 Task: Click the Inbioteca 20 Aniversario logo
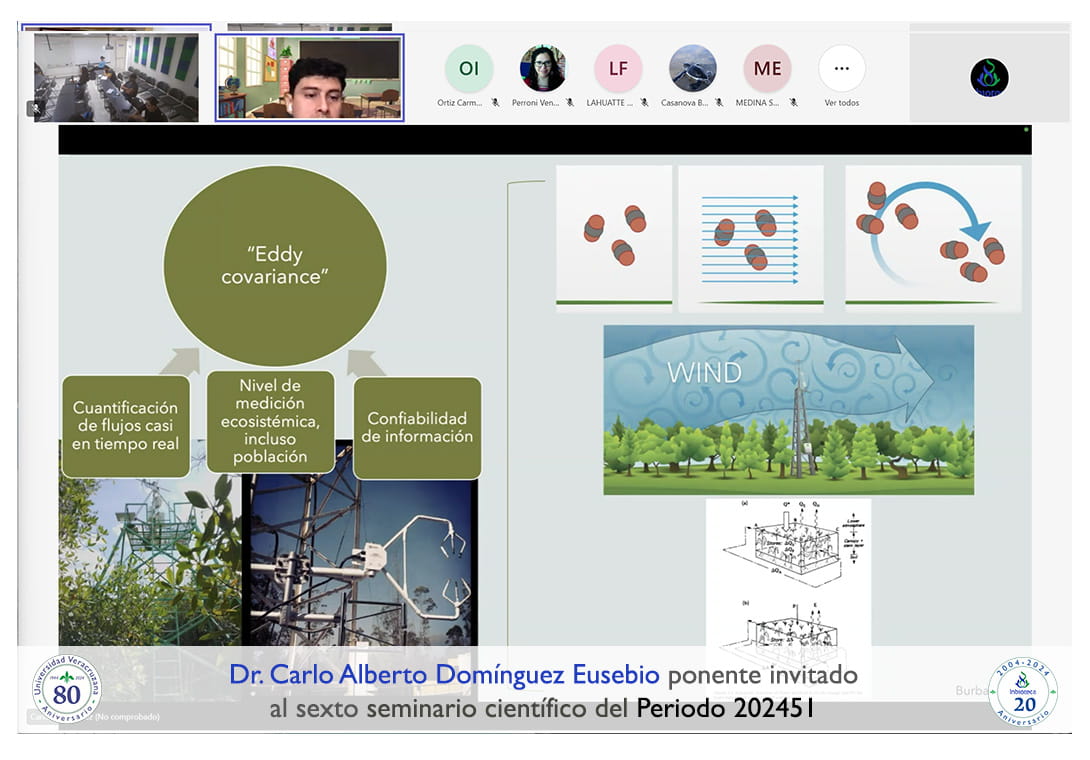pos(1022,692)
